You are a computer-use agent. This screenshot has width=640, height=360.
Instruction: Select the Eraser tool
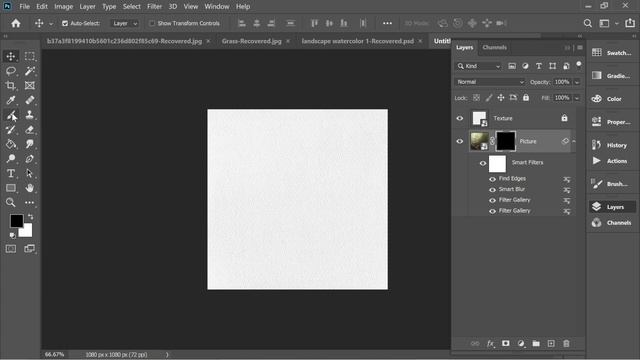29,130
